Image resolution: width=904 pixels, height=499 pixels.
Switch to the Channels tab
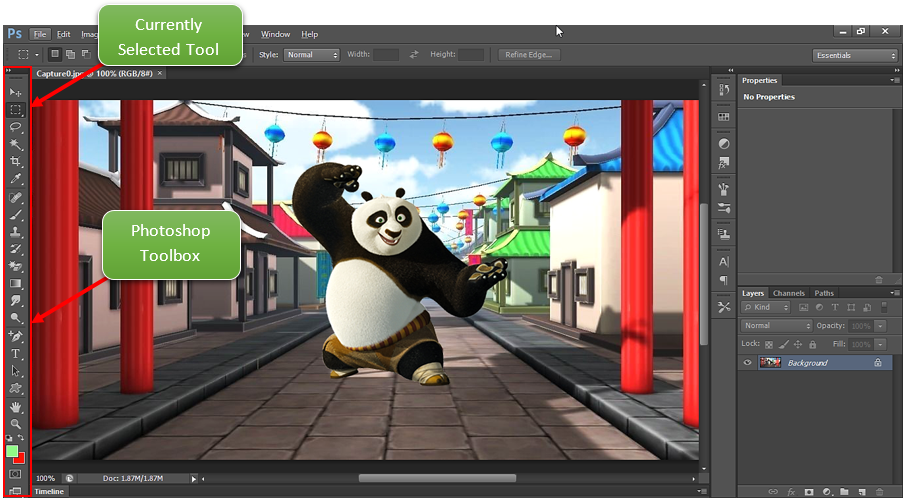coord(789,293)
